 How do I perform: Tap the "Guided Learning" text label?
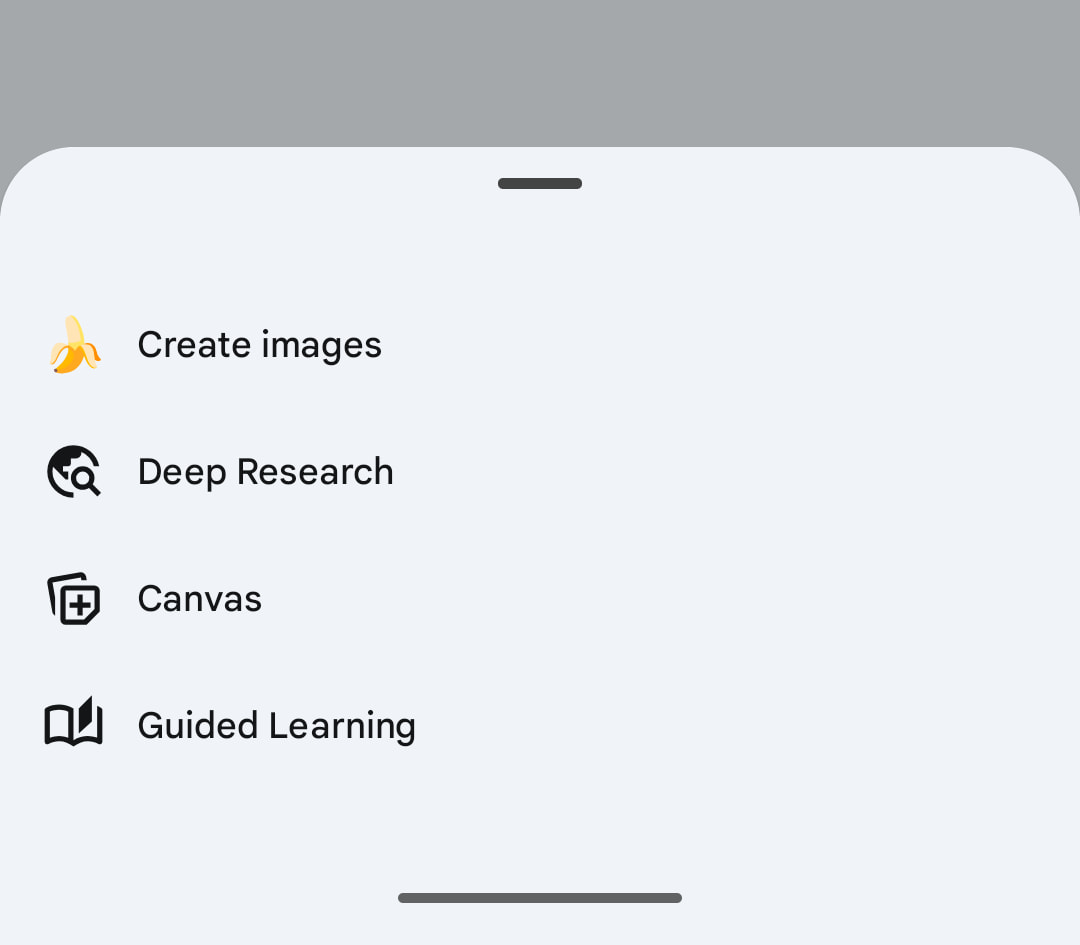click(276, 725)
